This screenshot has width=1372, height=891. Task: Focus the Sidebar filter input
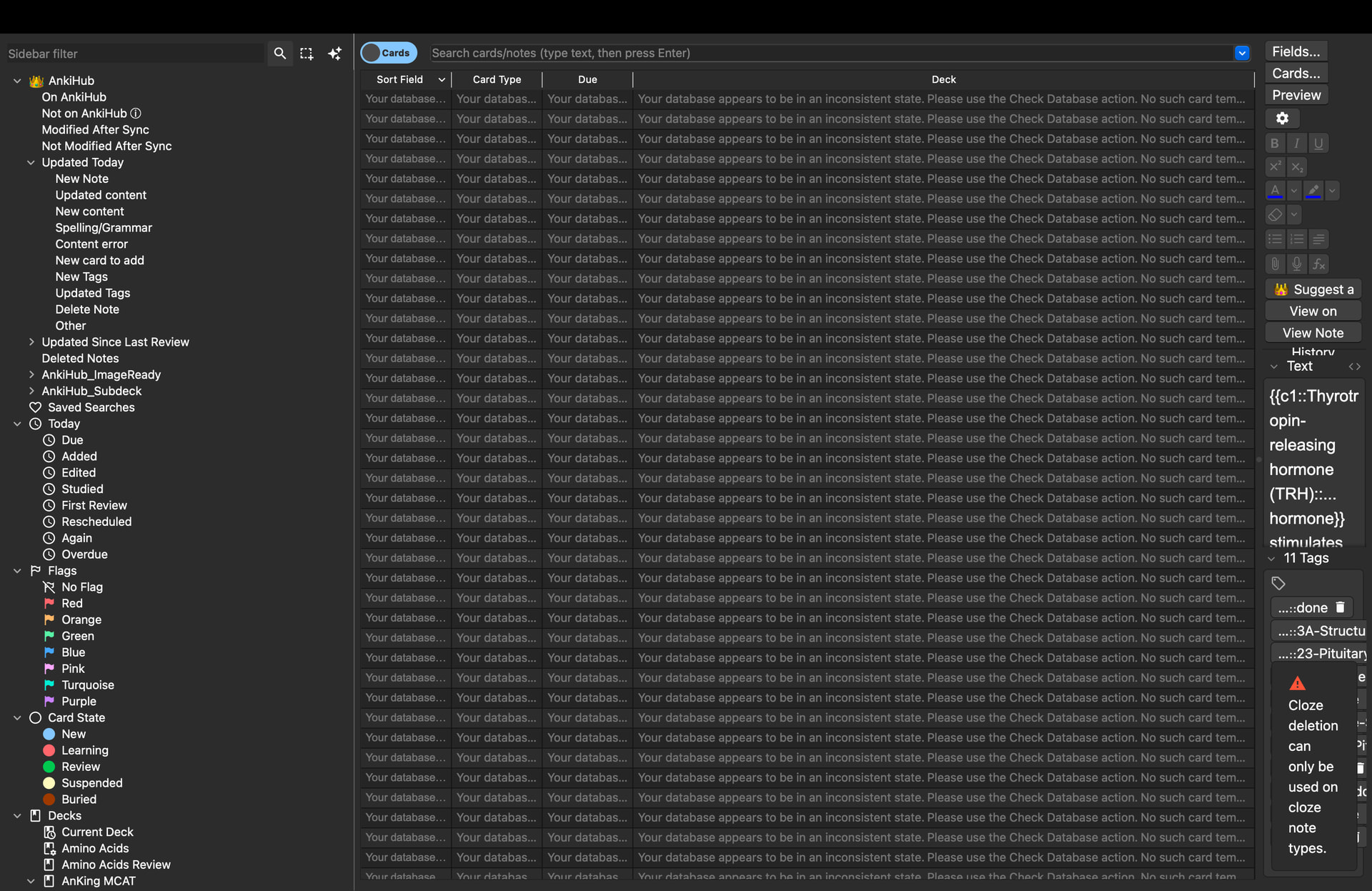[x=134, y=54]
